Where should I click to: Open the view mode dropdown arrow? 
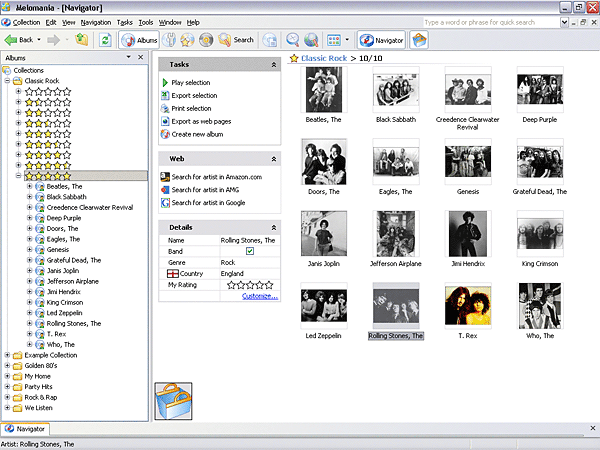347,40
